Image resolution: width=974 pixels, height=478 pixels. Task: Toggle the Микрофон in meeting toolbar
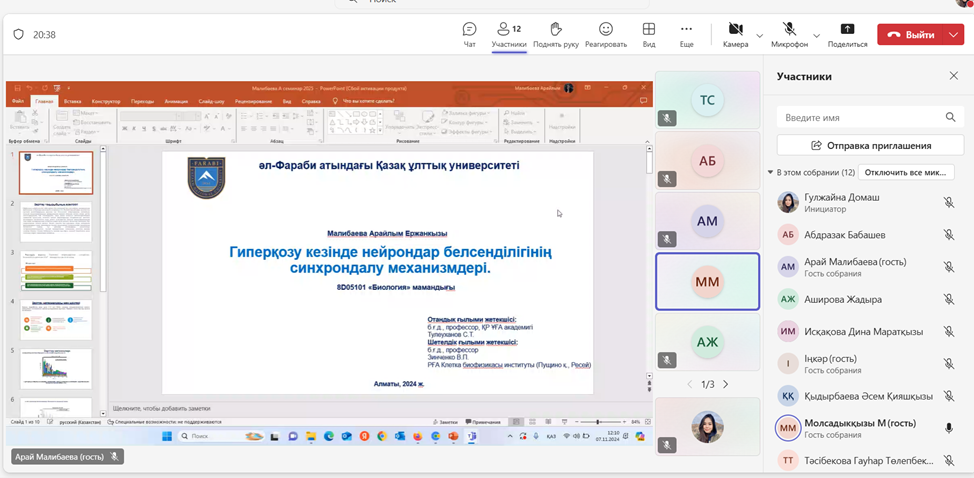[x=790, y=35]
